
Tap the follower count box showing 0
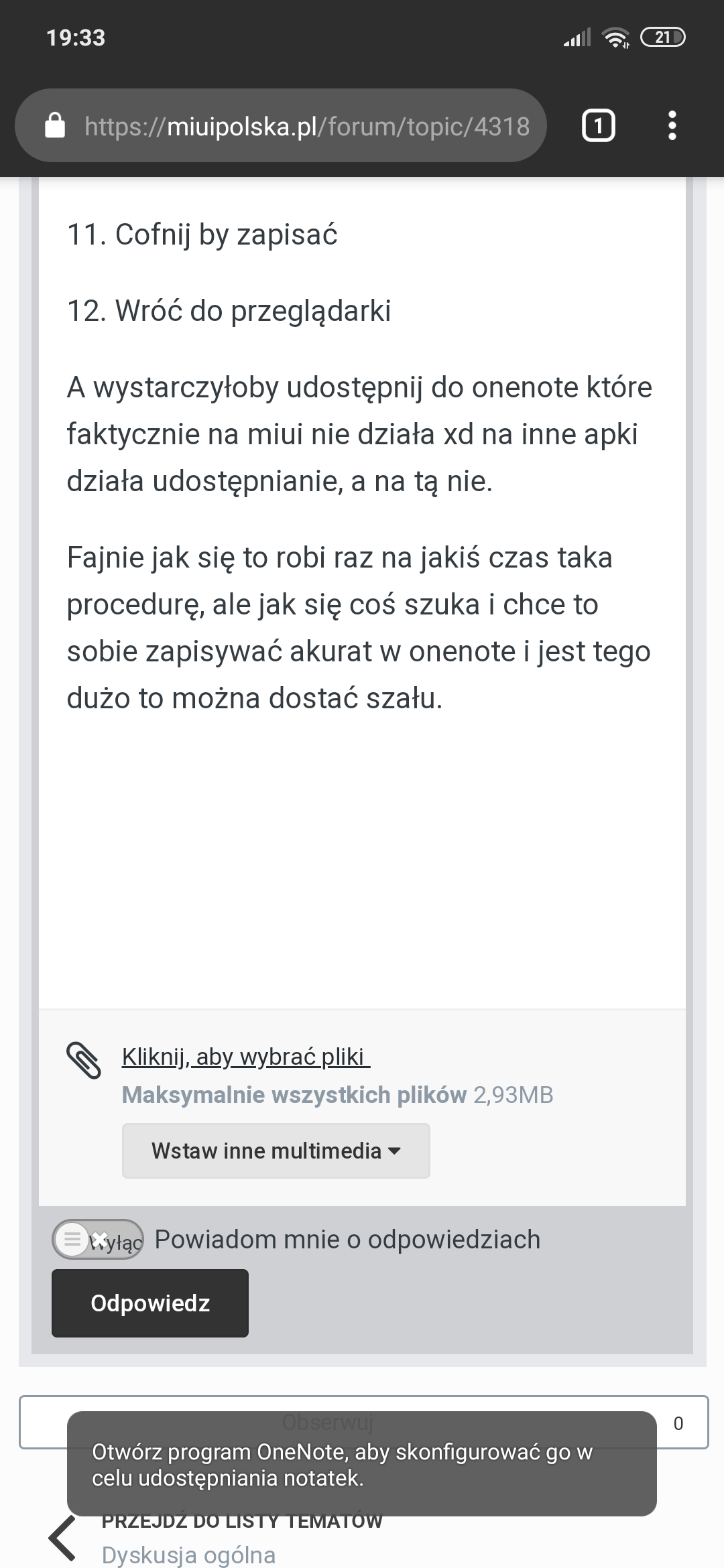(678, 1423)
